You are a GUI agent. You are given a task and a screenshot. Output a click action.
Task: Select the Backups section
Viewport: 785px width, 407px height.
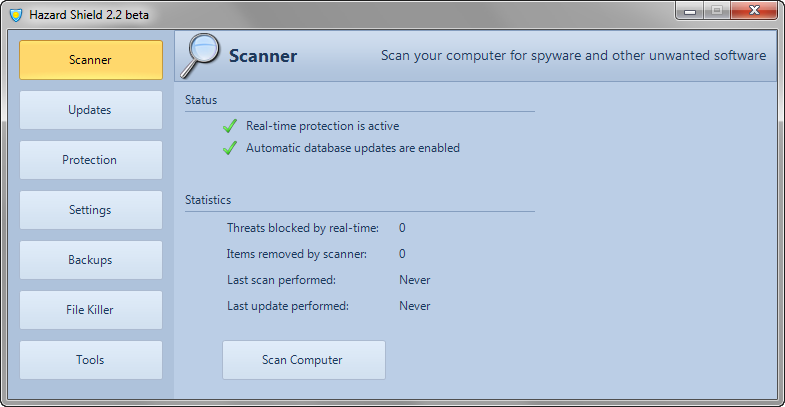(91, 260)
